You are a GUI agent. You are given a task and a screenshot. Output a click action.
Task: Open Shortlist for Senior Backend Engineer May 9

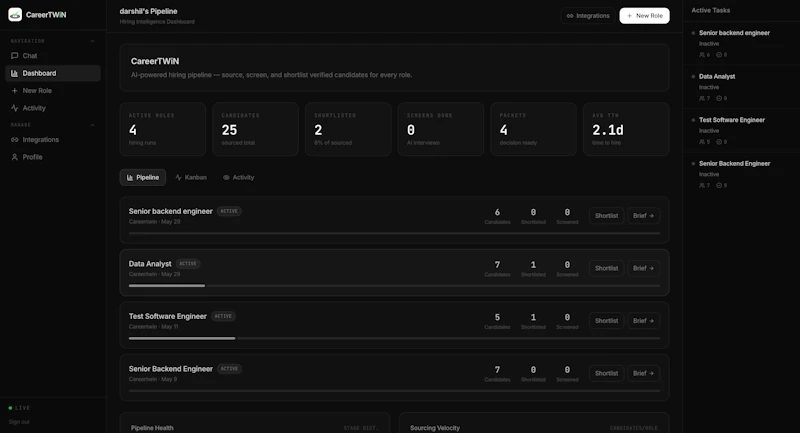pyautogui.click(x=606, y=373)
